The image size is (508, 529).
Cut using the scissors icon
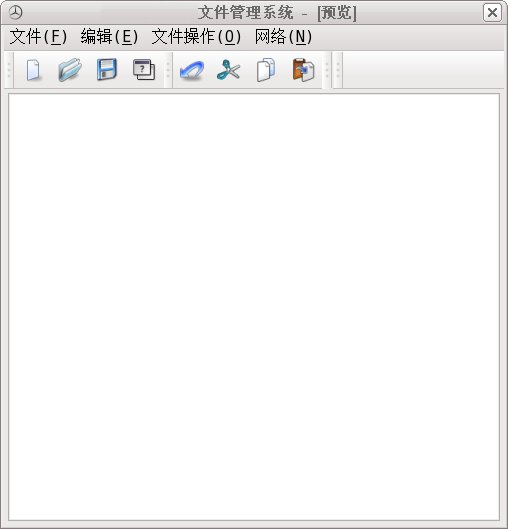[x=229, y=70]
